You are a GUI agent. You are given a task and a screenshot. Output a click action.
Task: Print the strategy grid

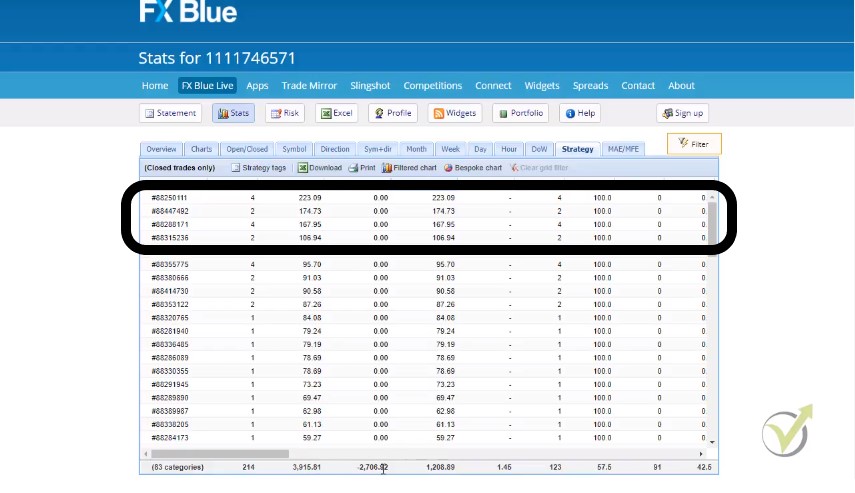pyautogui.click(x=362, y=168)
